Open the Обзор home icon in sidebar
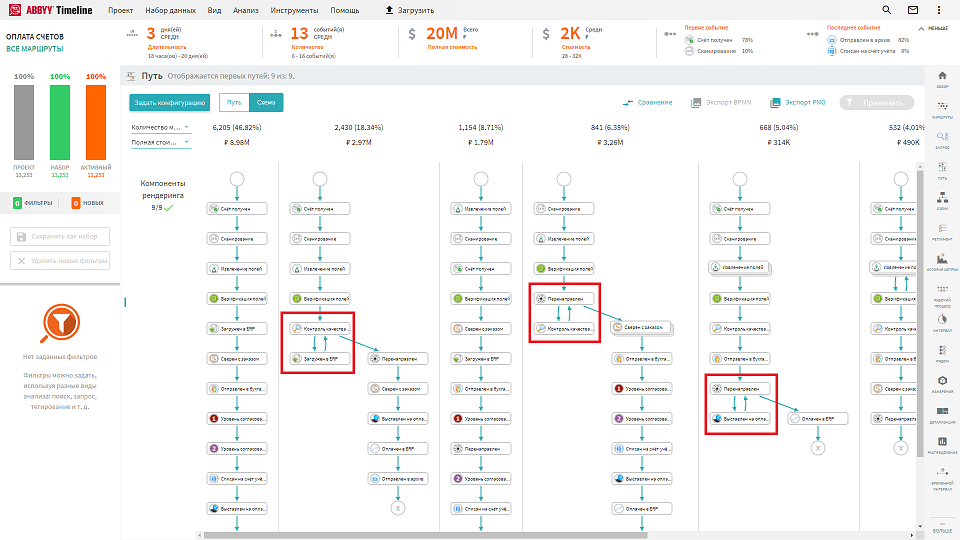 (942, 76)
